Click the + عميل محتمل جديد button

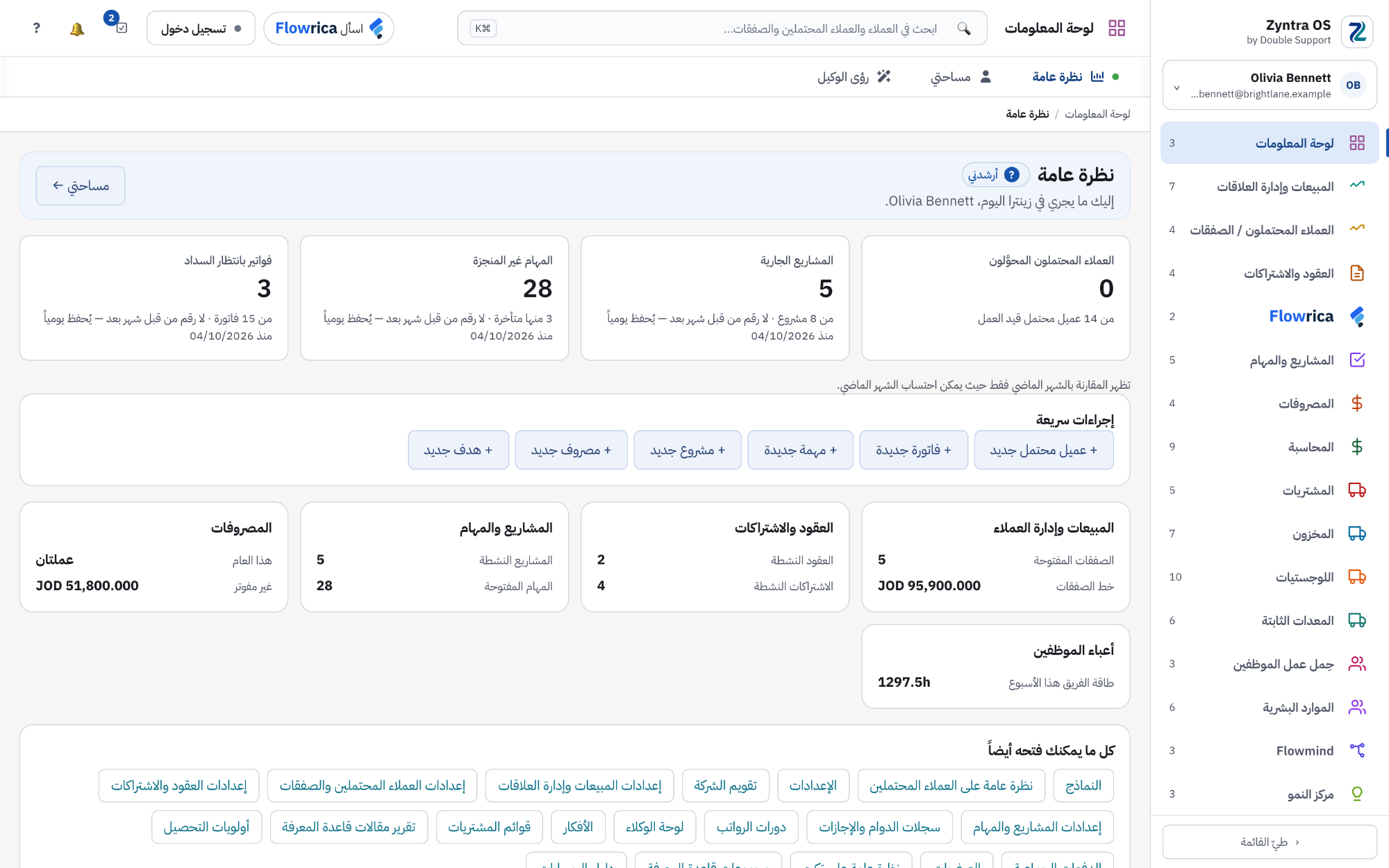[x=1044, y=450]
